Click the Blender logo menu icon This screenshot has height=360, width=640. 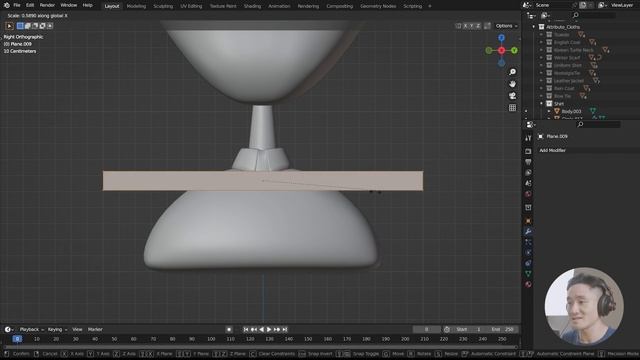tap(7, 5)
